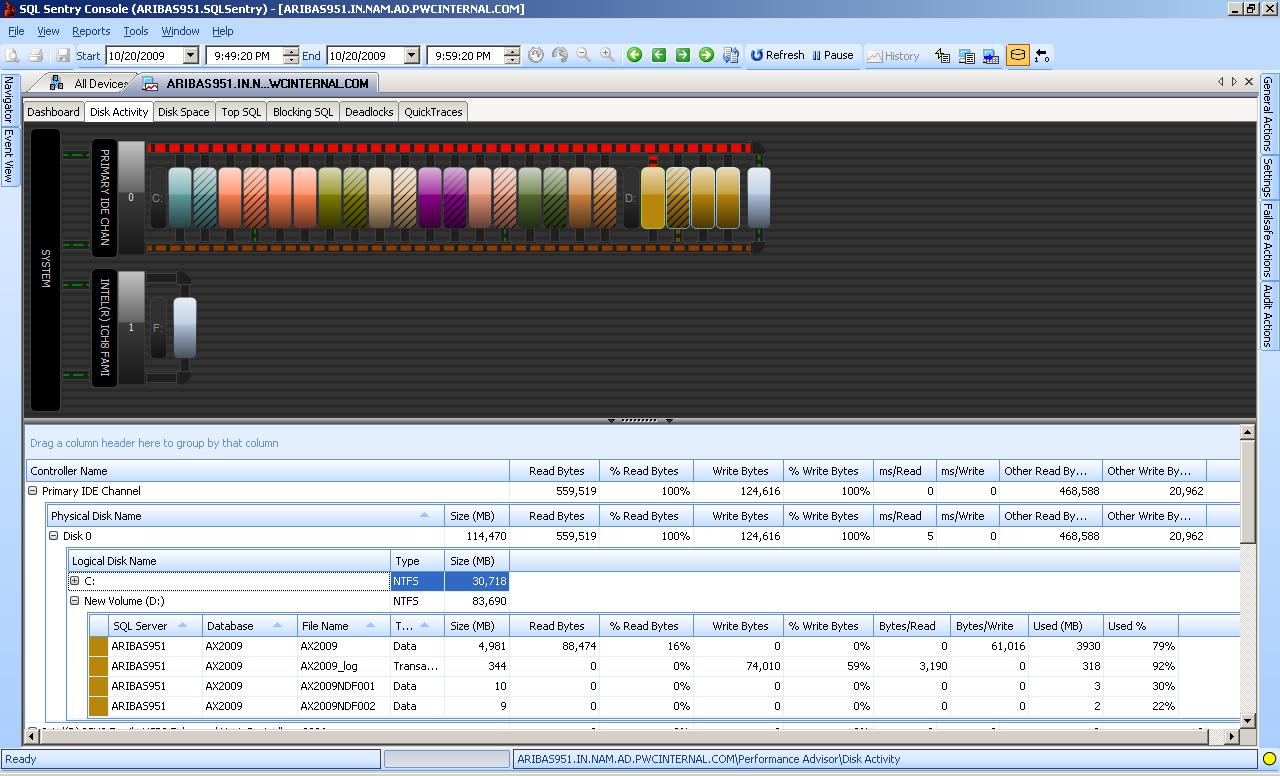This screenshot has height=776, width=1280.
Task: Collapse the Disk 0 row
Action: click(54, 536)
